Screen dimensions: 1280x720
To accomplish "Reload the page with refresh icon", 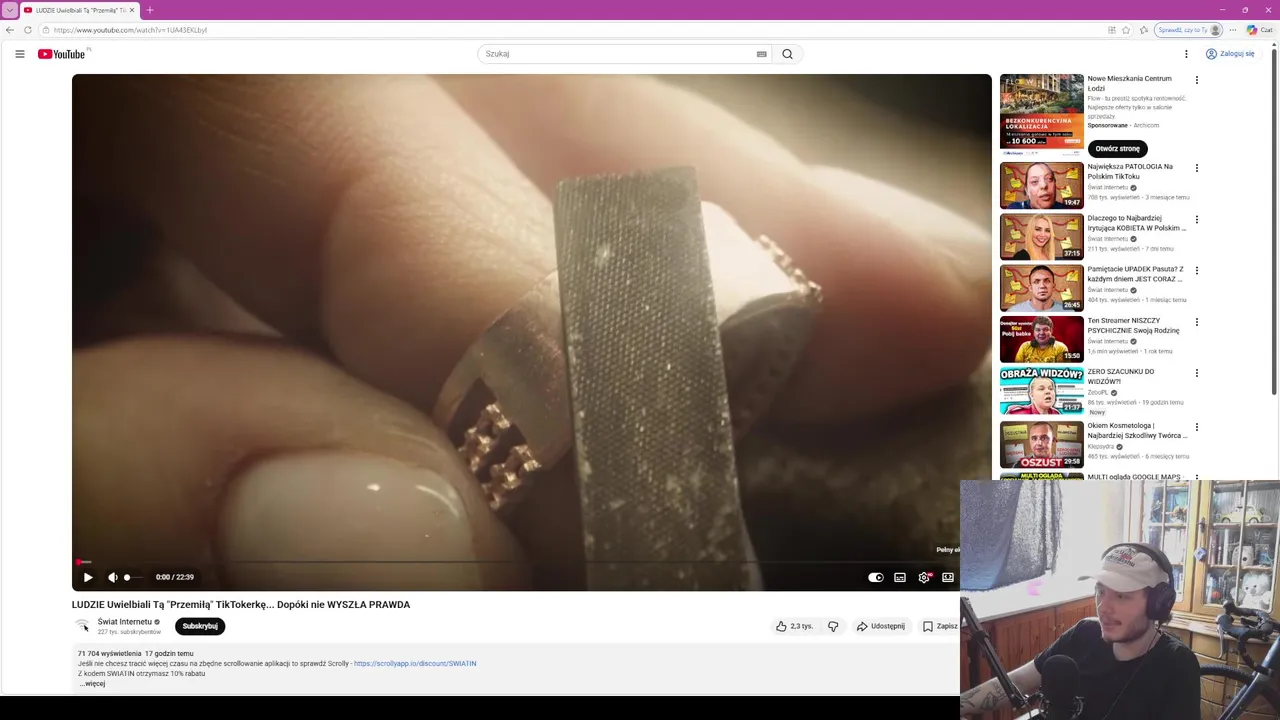I will tap(28, 30).
